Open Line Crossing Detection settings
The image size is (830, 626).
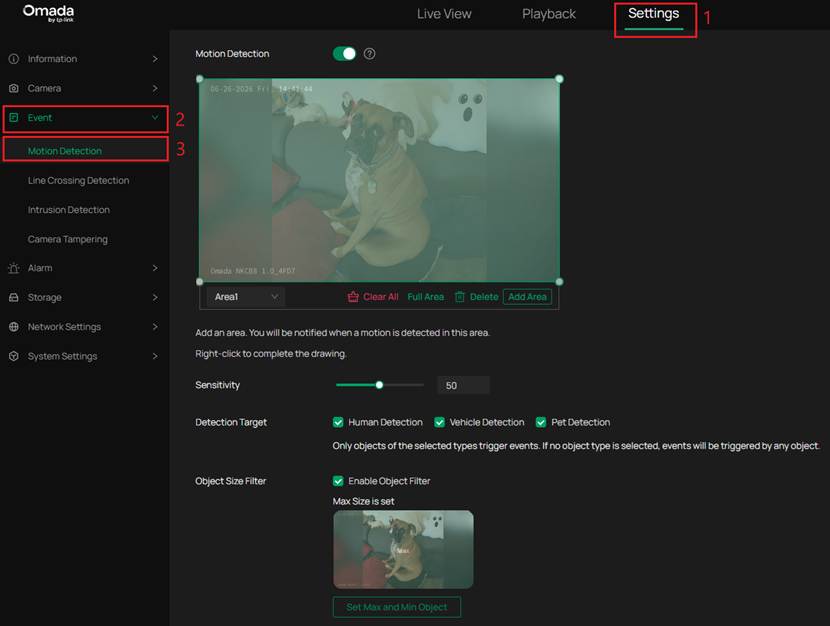point(78,180)
